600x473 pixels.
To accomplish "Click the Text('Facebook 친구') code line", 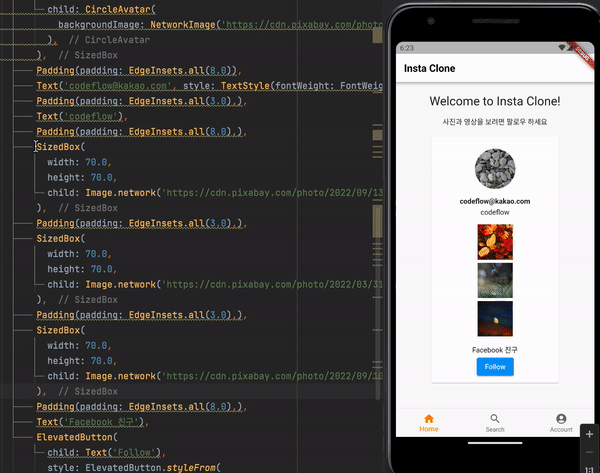I will click(93, 422).
